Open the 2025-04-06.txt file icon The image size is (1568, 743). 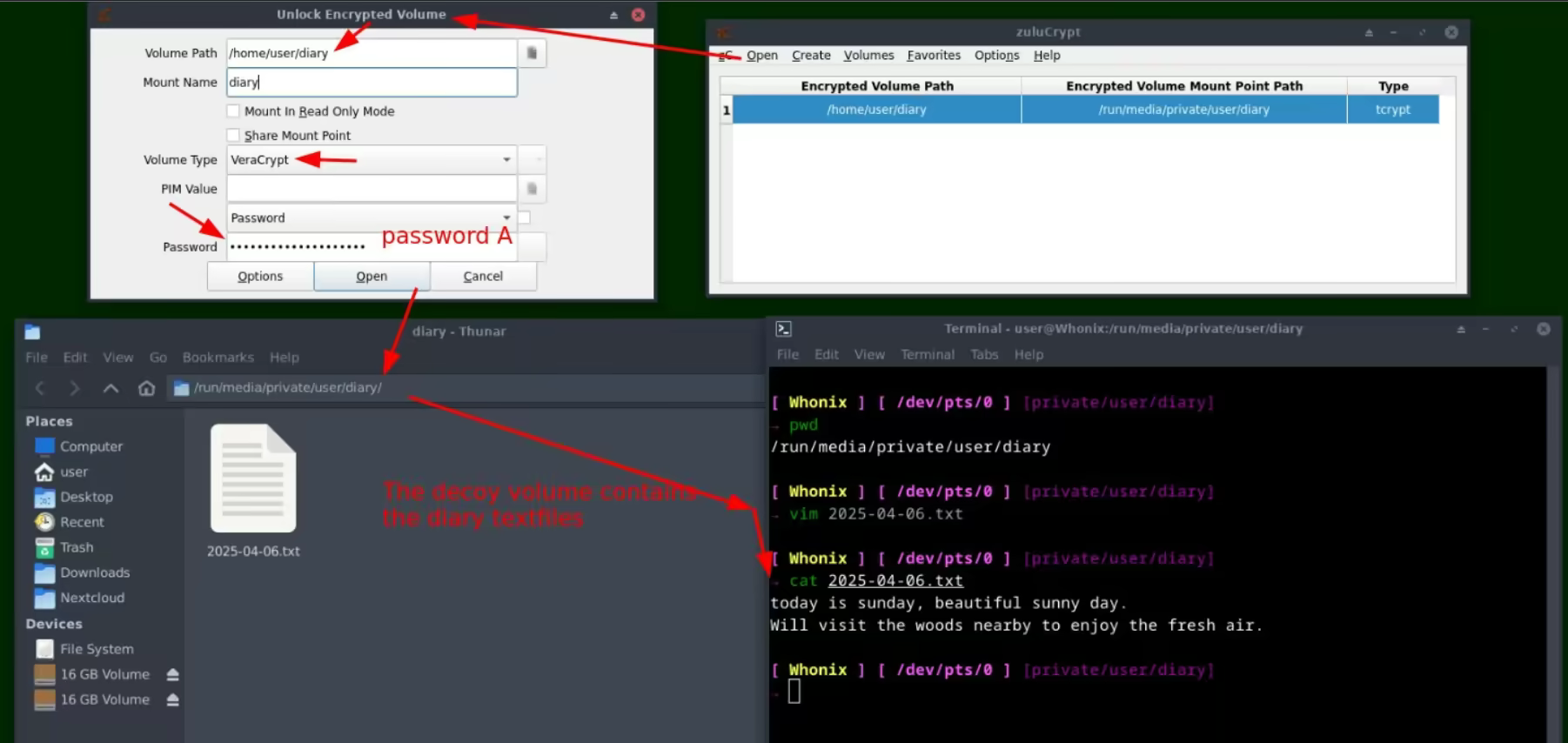coord(253,479)
